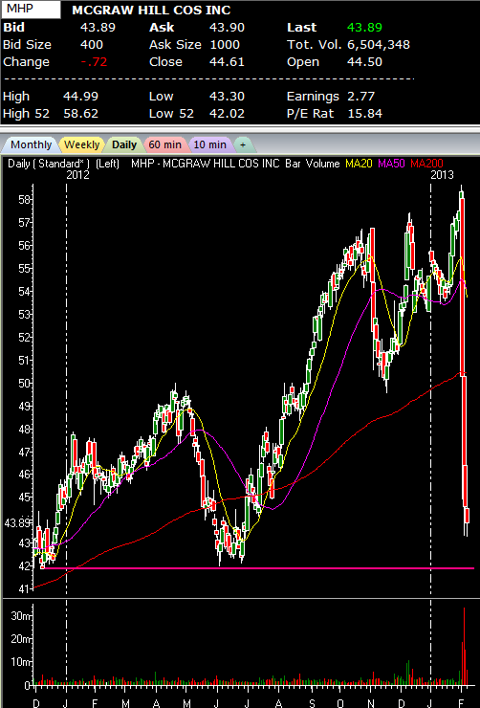Click the 2013 year divider label
Viewport: 480px width, 708px height.
(x=442, y=175)
